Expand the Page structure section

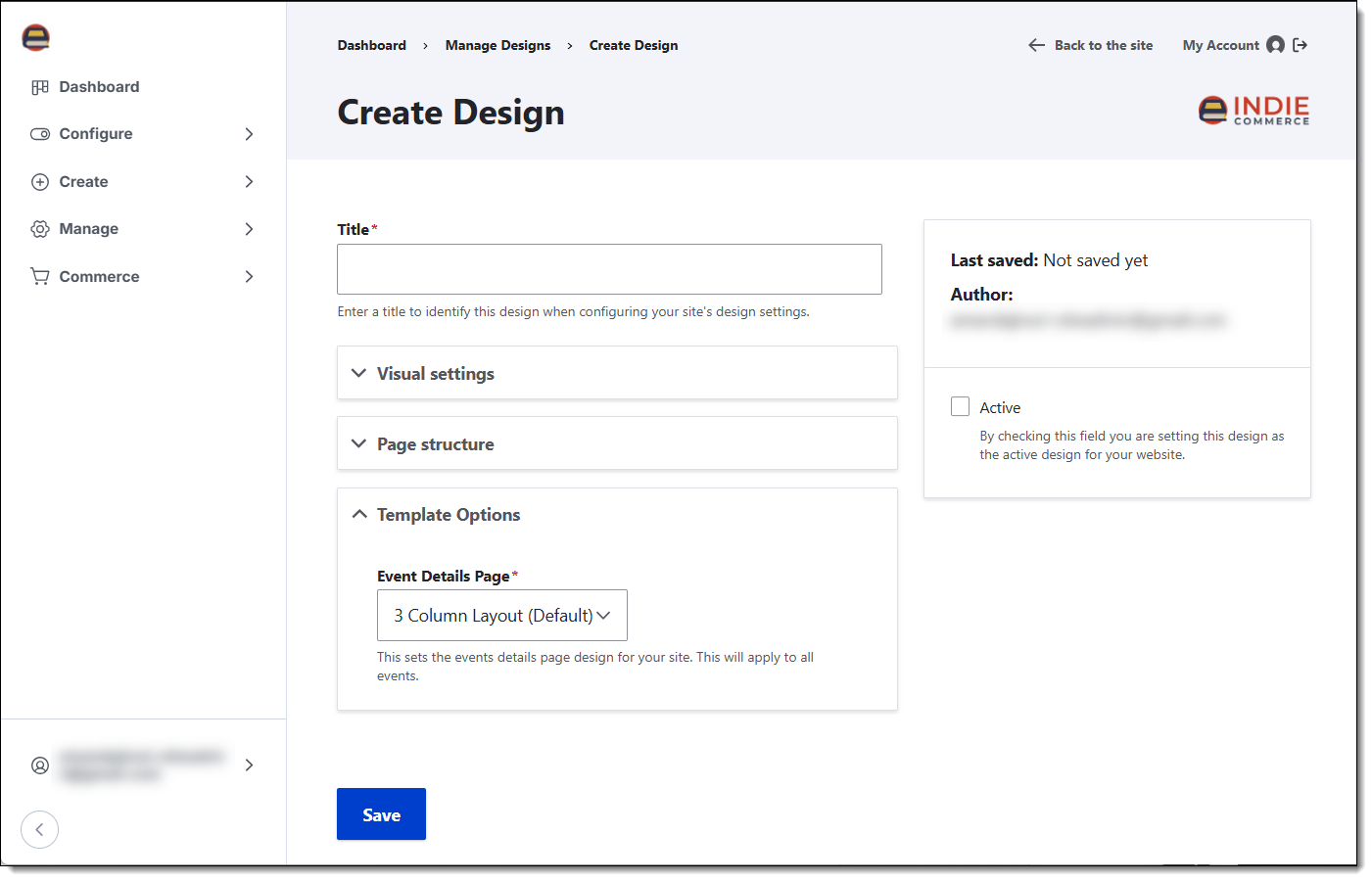(617, 443)
